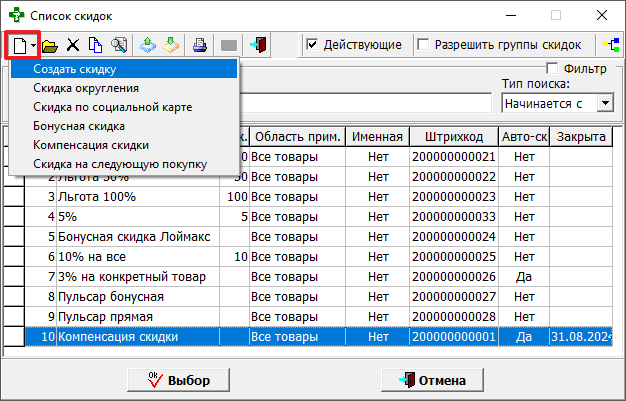Image resolution: width=626 pixels, height=401 pixels.
Task: Click the tree structure icon at toolbar right
Action: click(x=611, y=45)
